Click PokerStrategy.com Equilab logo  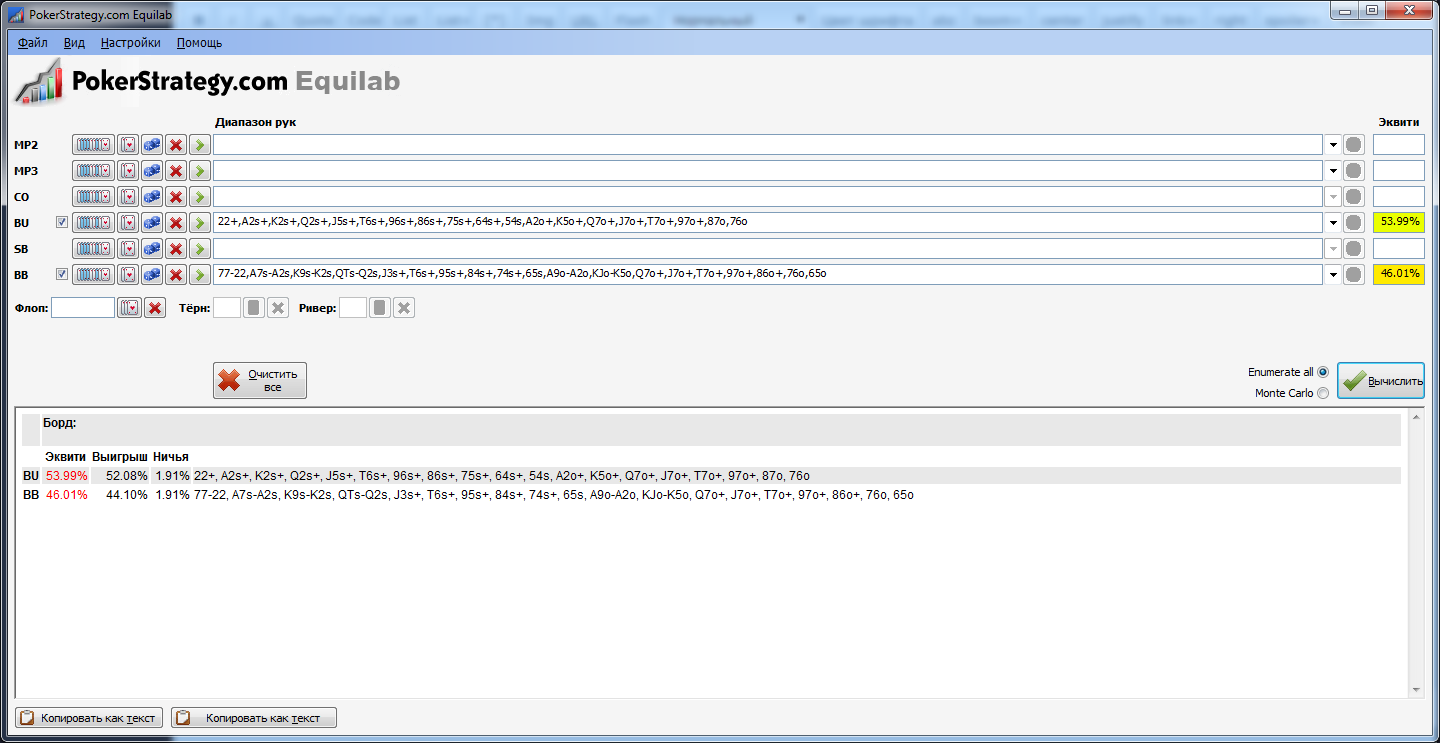(x=207, y=82)
